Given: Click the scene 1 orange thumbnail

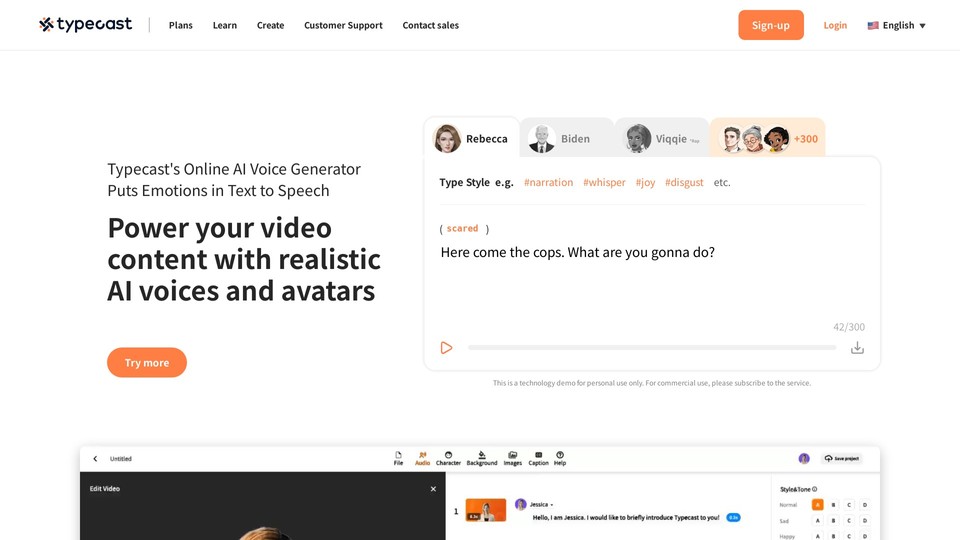Looking at the screenshot, I should tap(486, 510).
